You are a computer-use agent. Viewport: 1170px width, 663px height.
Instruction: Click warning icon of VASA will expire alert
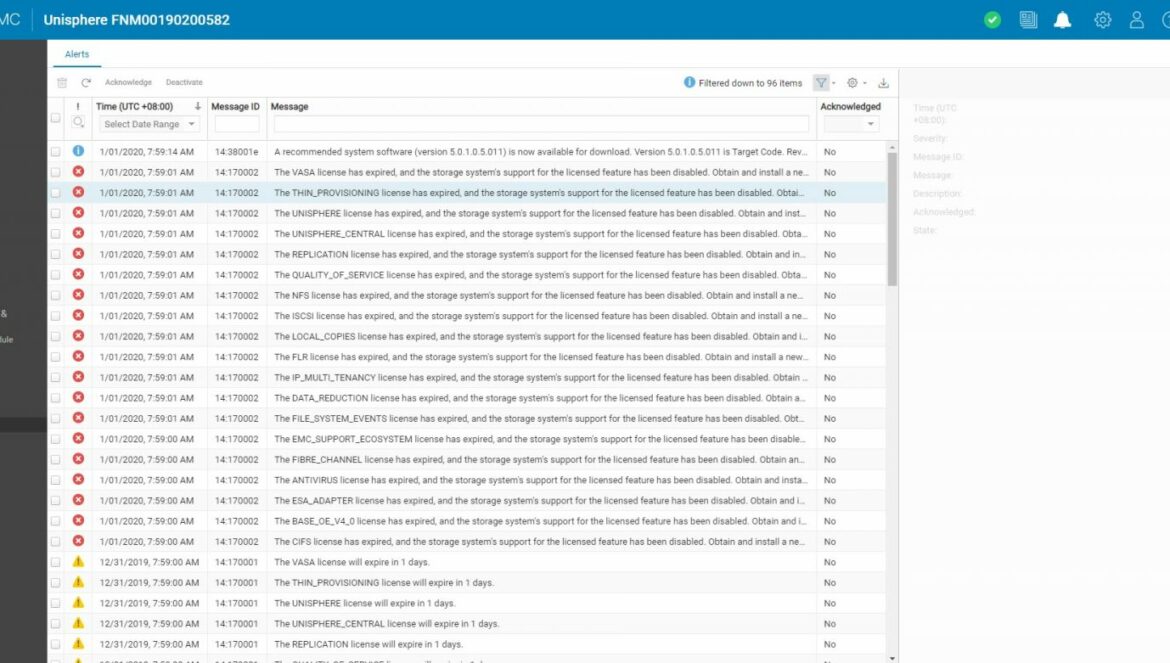tap(78, 562)
